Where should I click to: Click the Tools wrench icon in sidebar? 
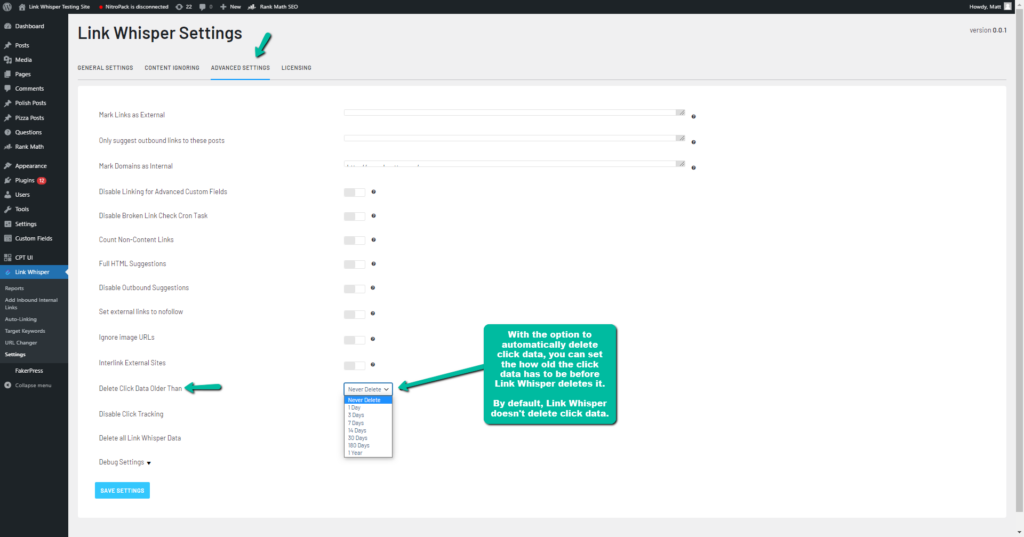pyautogui.click(x=8, y=209)
